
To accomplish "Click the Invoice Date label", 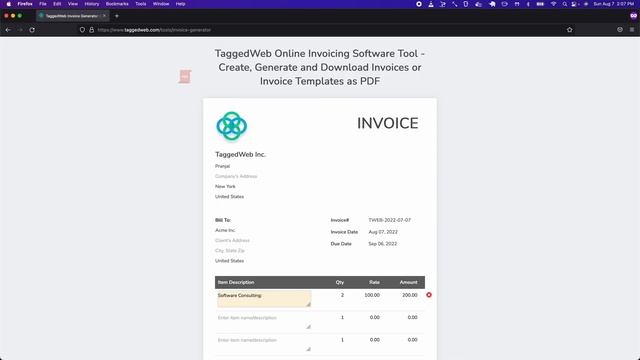I will (344, 232).
